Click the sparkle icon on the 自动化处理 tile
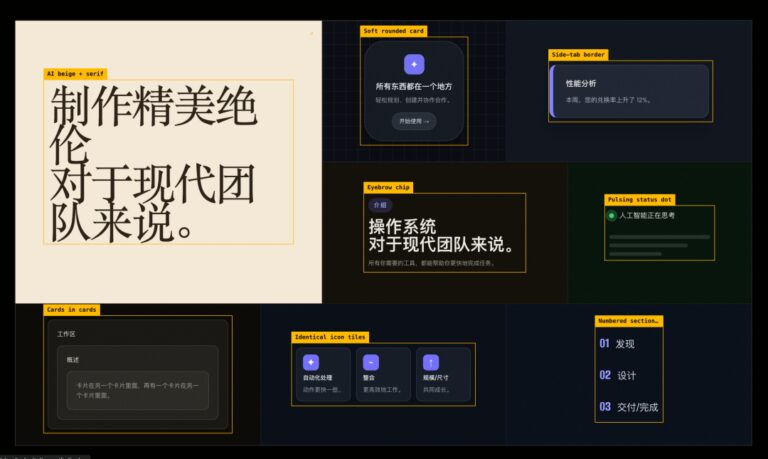Screen dimensions: 768x459 tap(311, 362)
